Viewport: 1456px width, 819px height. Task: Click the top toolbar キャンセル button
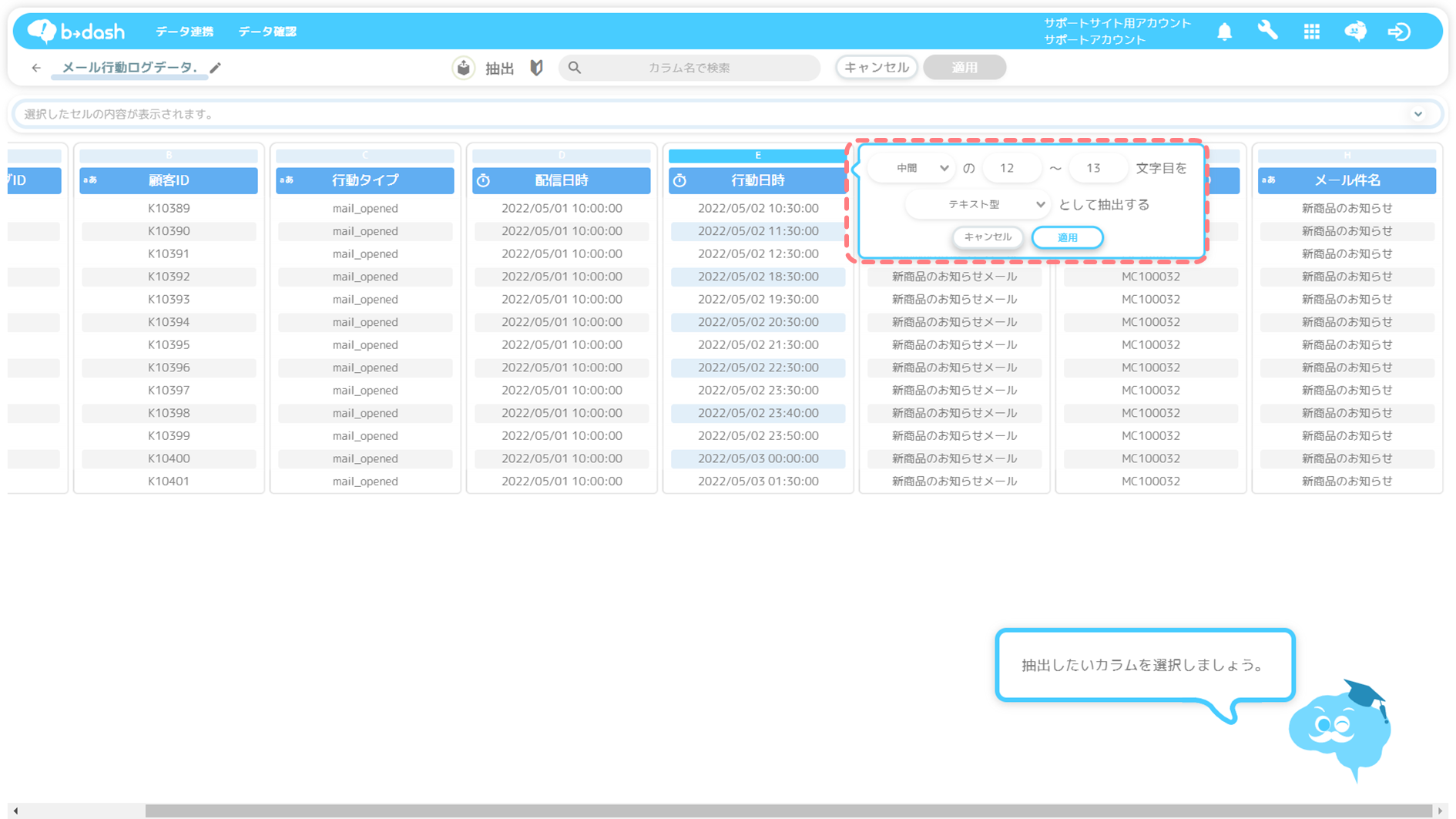point(877,68)
